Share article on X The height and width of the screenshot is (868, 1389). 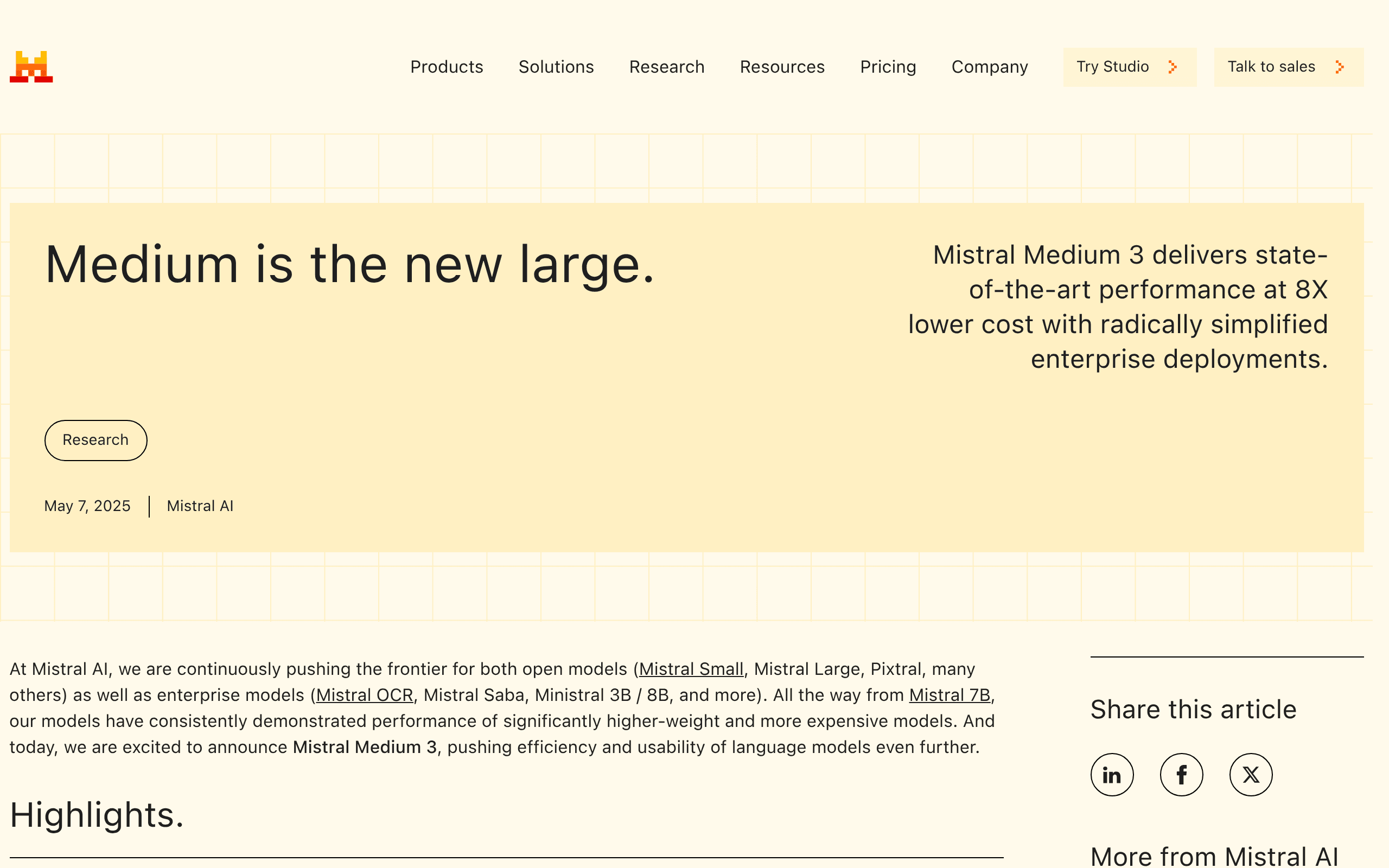pyautogui.click(x=1251, y=775)
